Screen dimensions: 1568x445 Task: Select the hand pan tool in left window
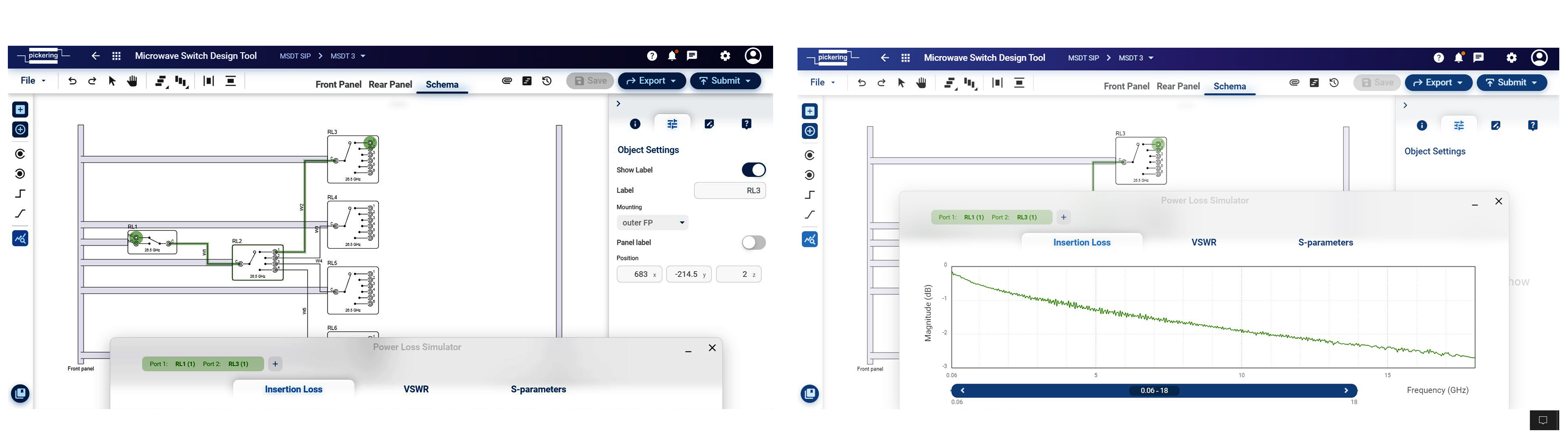[132, 81]
